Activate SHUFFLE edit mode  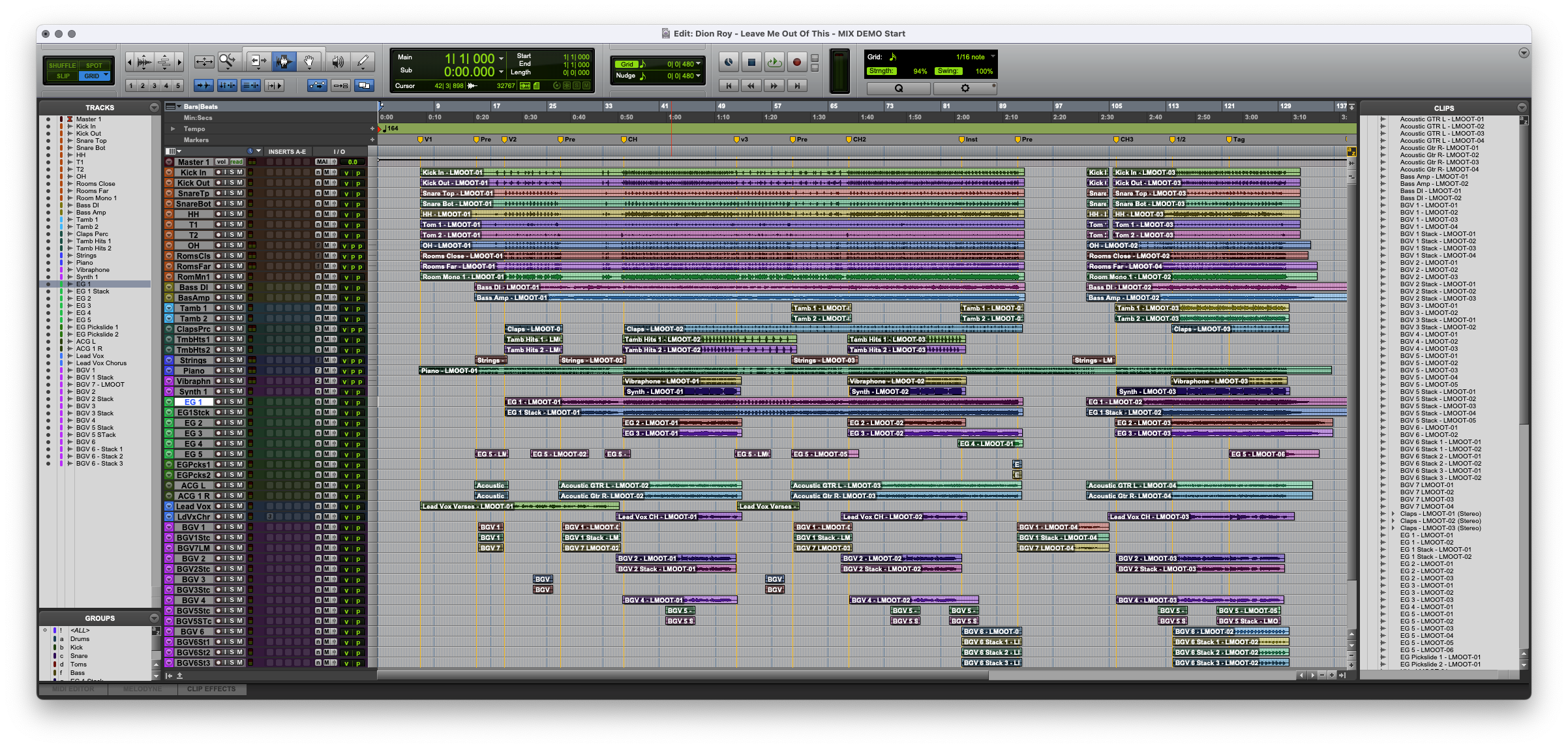click(63, 65)
